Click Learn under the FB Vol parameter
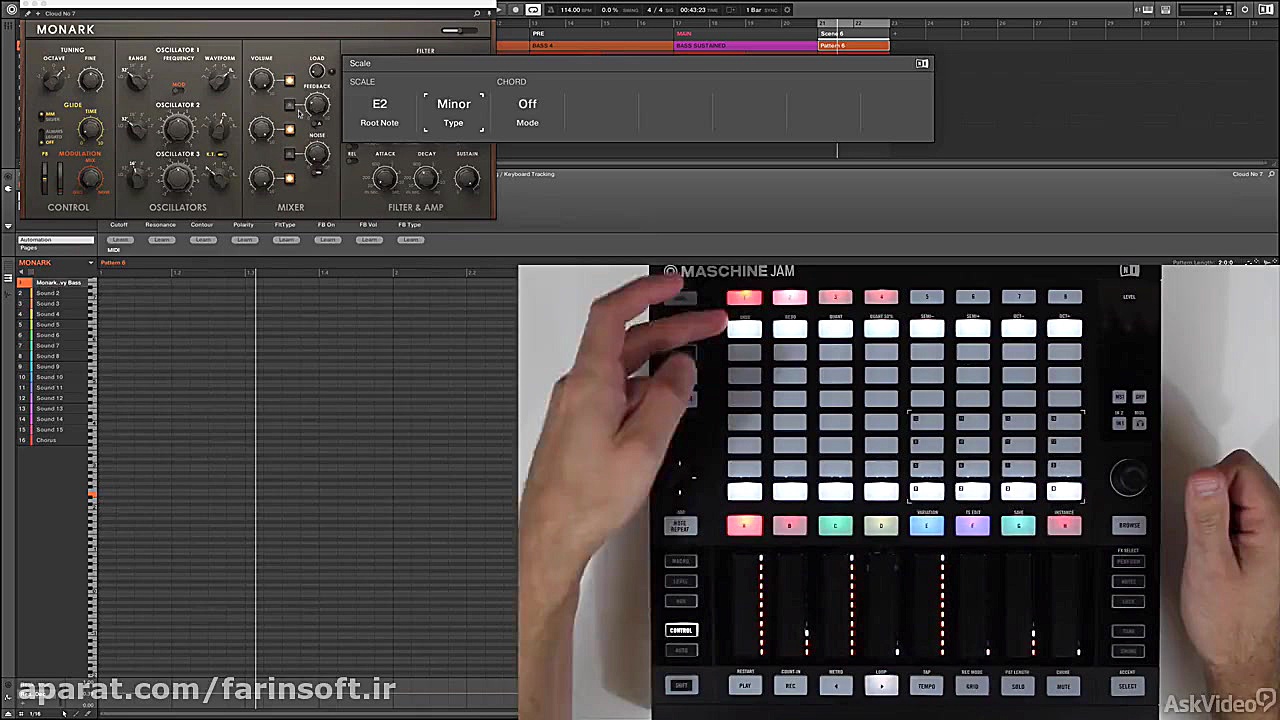Screen dimensions: 1280x720 (x=369, y=240)
